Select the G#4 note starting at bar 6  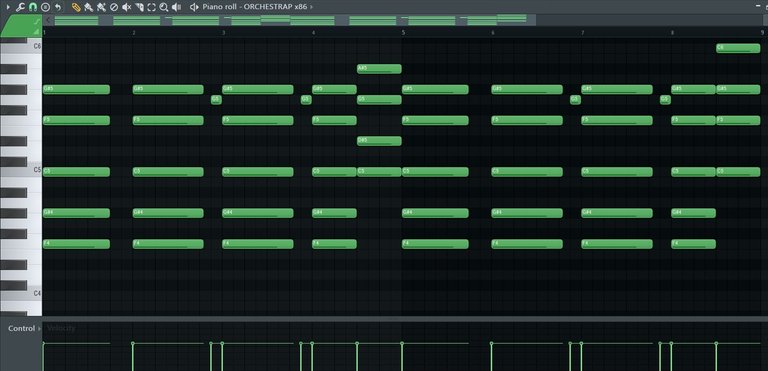(x=527, y=213)
